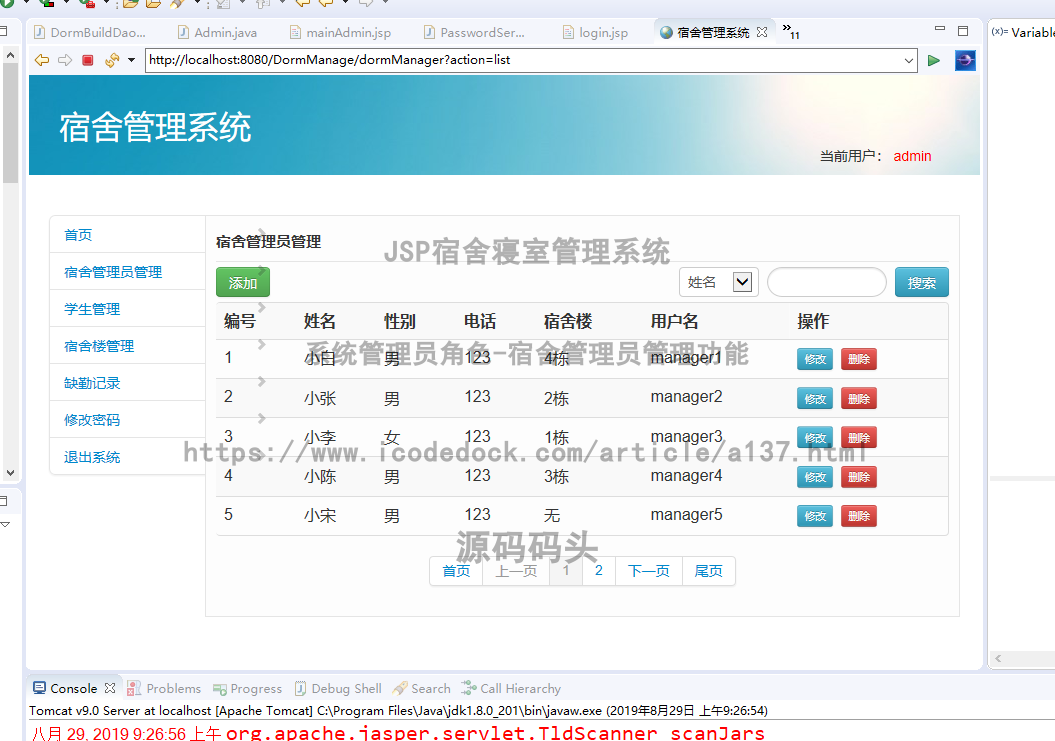This screenshot has height=741, width=1055.
Task: Click the Search view magnifier icon
Action: (x=401, y=688)
